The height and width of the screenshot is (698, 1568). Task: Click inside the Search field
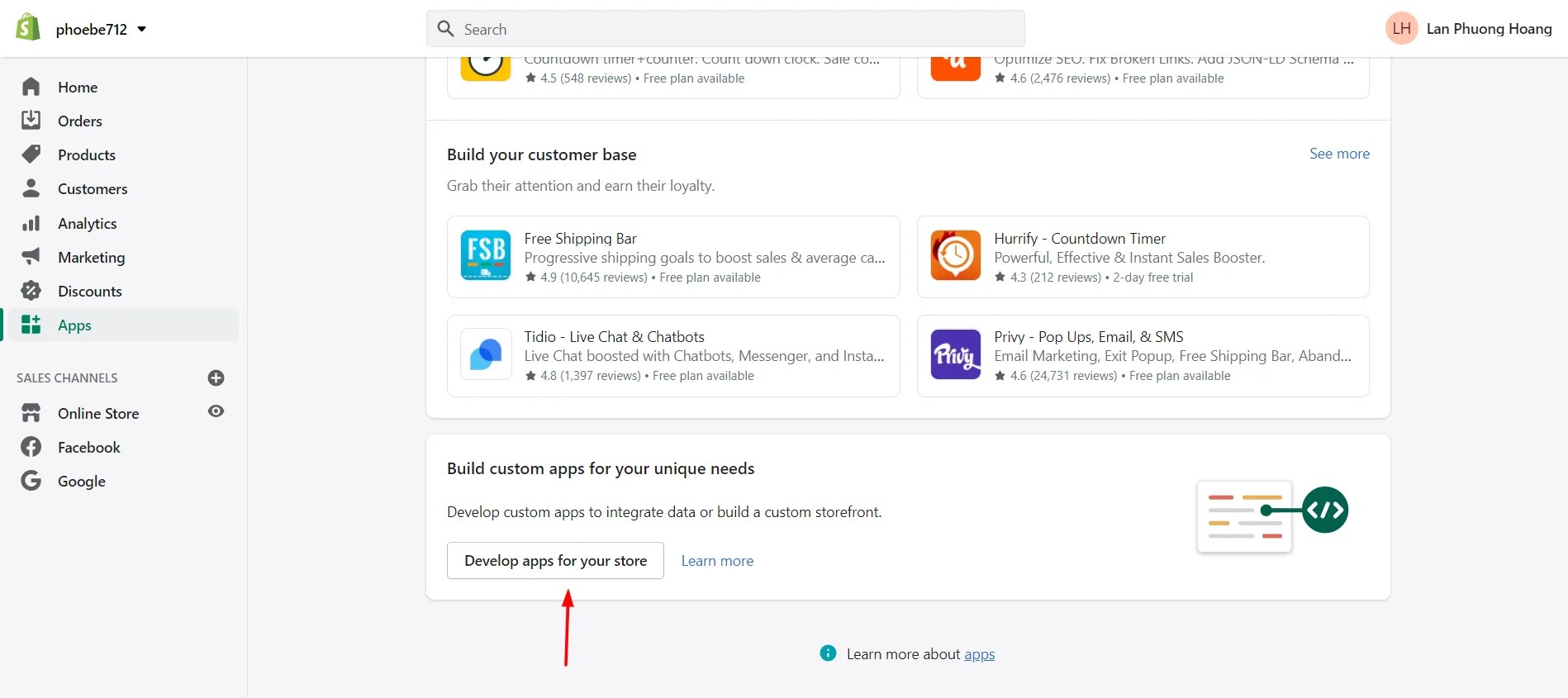[x=725, y=28]
